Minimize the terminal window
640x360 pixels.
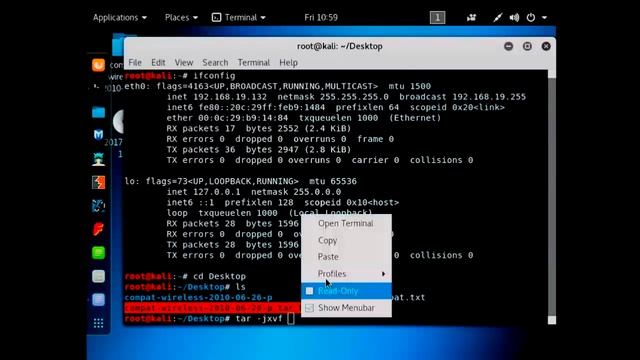click(508, 46)
